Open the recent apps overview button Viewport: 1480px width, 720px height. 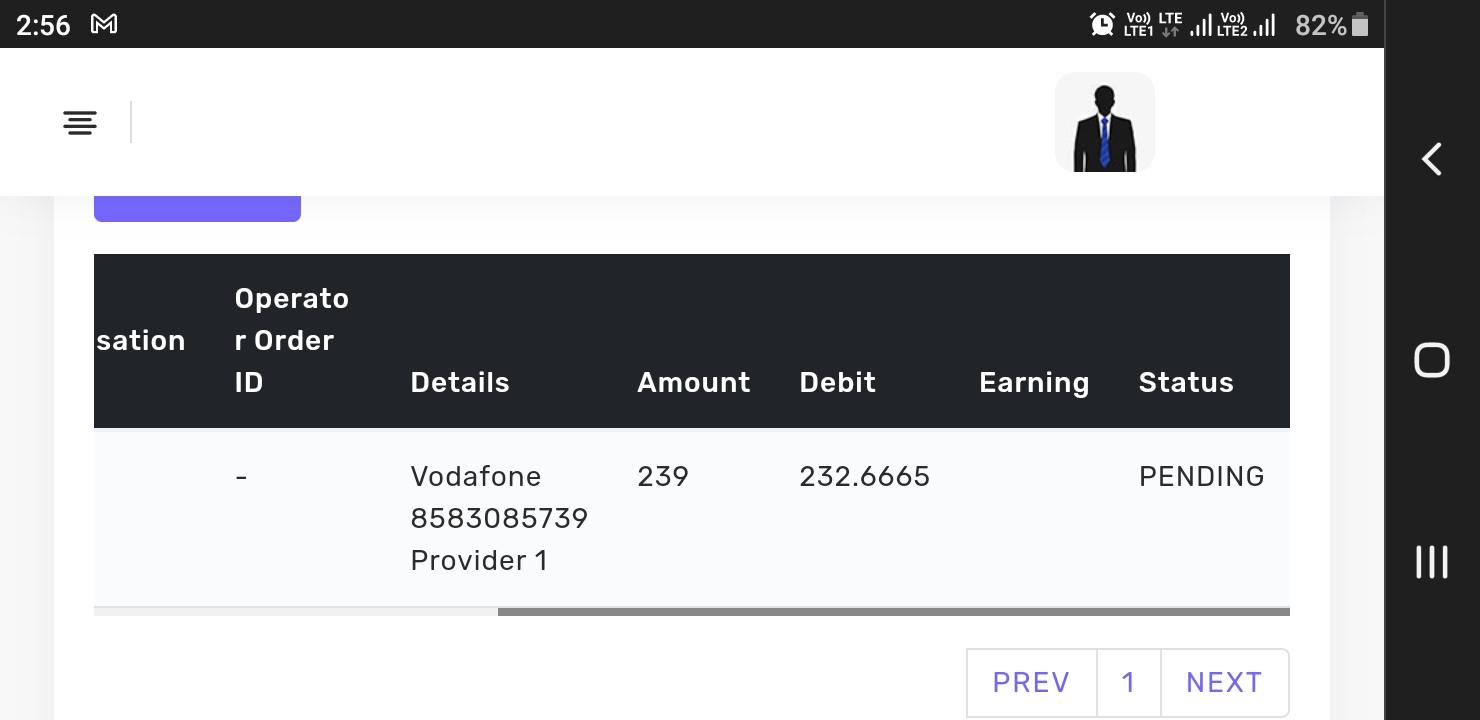click(1431, 561)
